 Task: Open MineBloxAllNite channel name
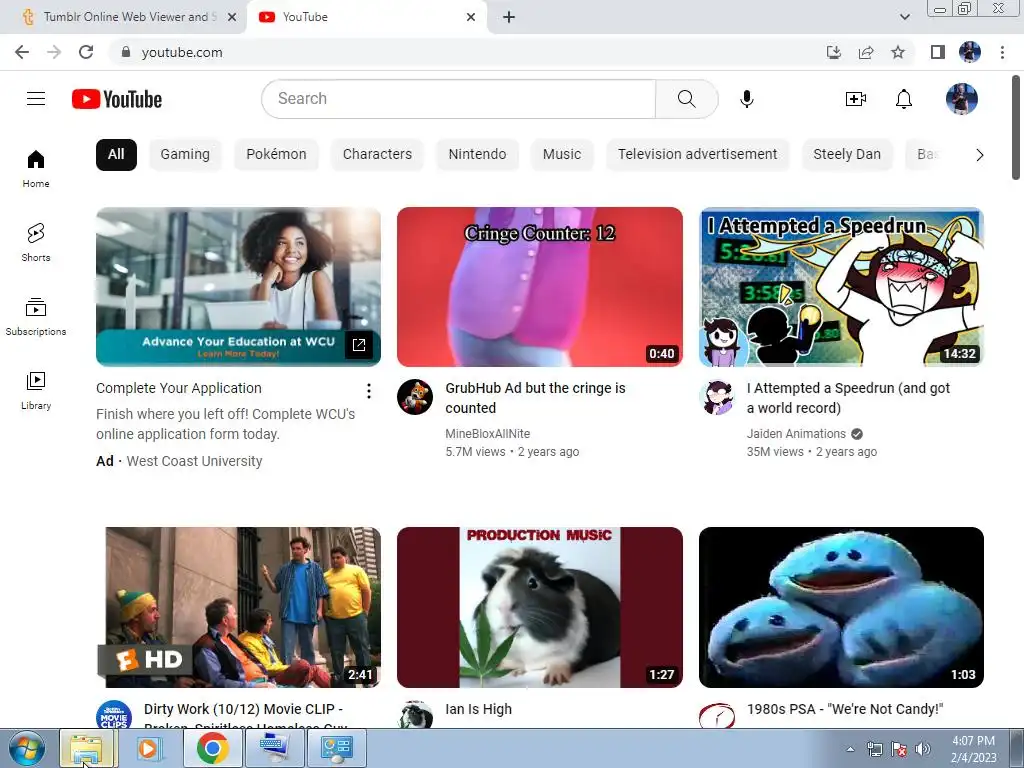pyautogui.click(x=488, y=434)
